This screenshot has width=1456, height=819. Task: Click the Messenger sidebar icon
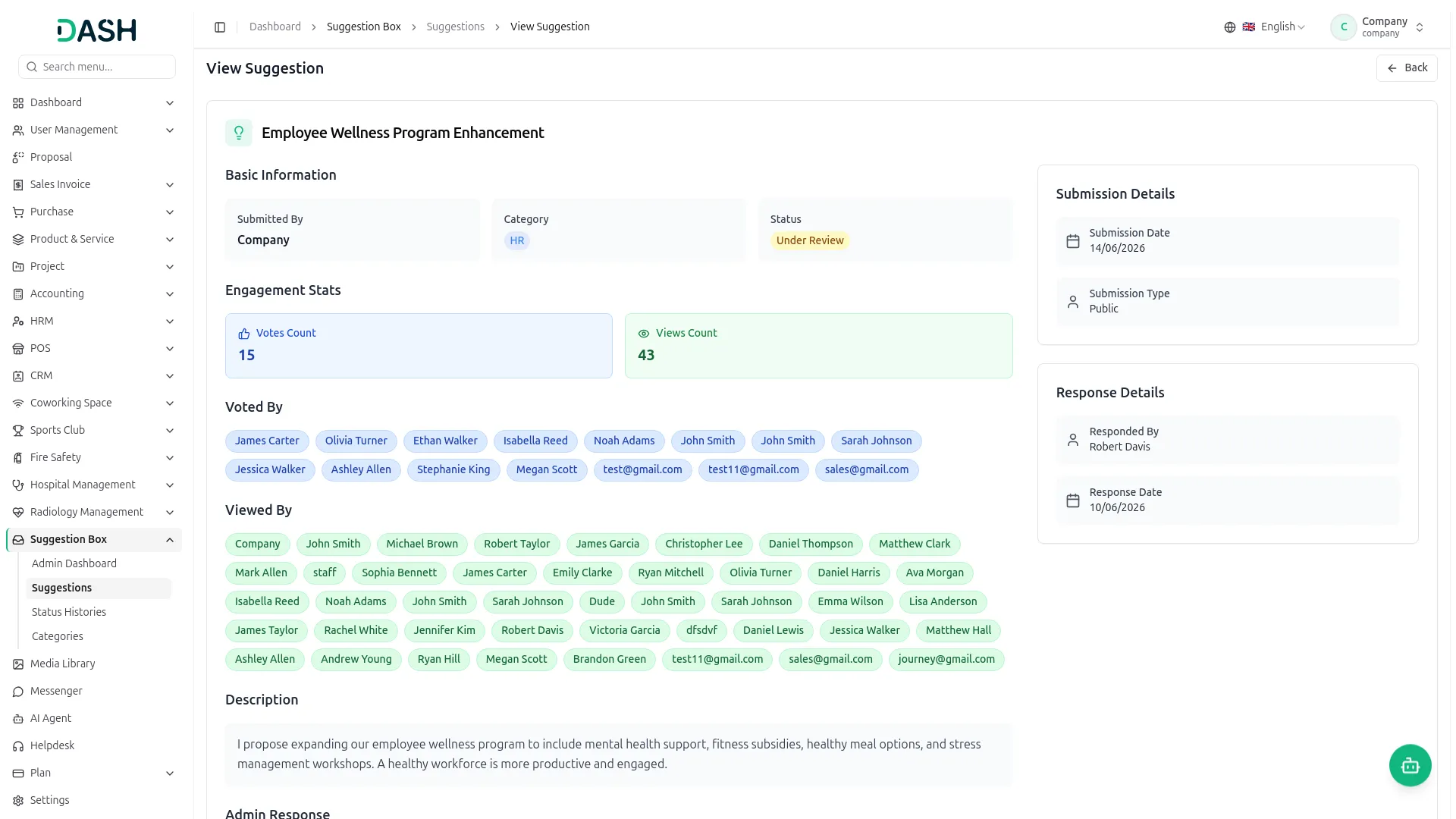[18, 692]
